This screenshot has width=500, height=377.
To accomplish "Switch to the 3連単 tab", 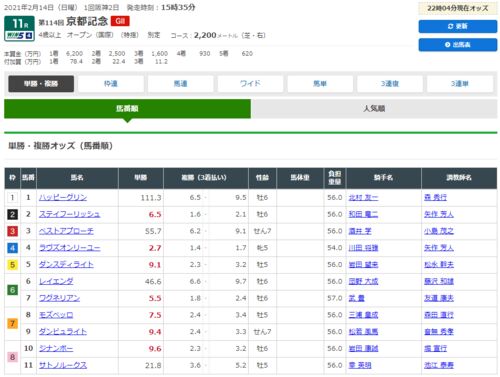I will pyautogui.click(x=460, y=84).
